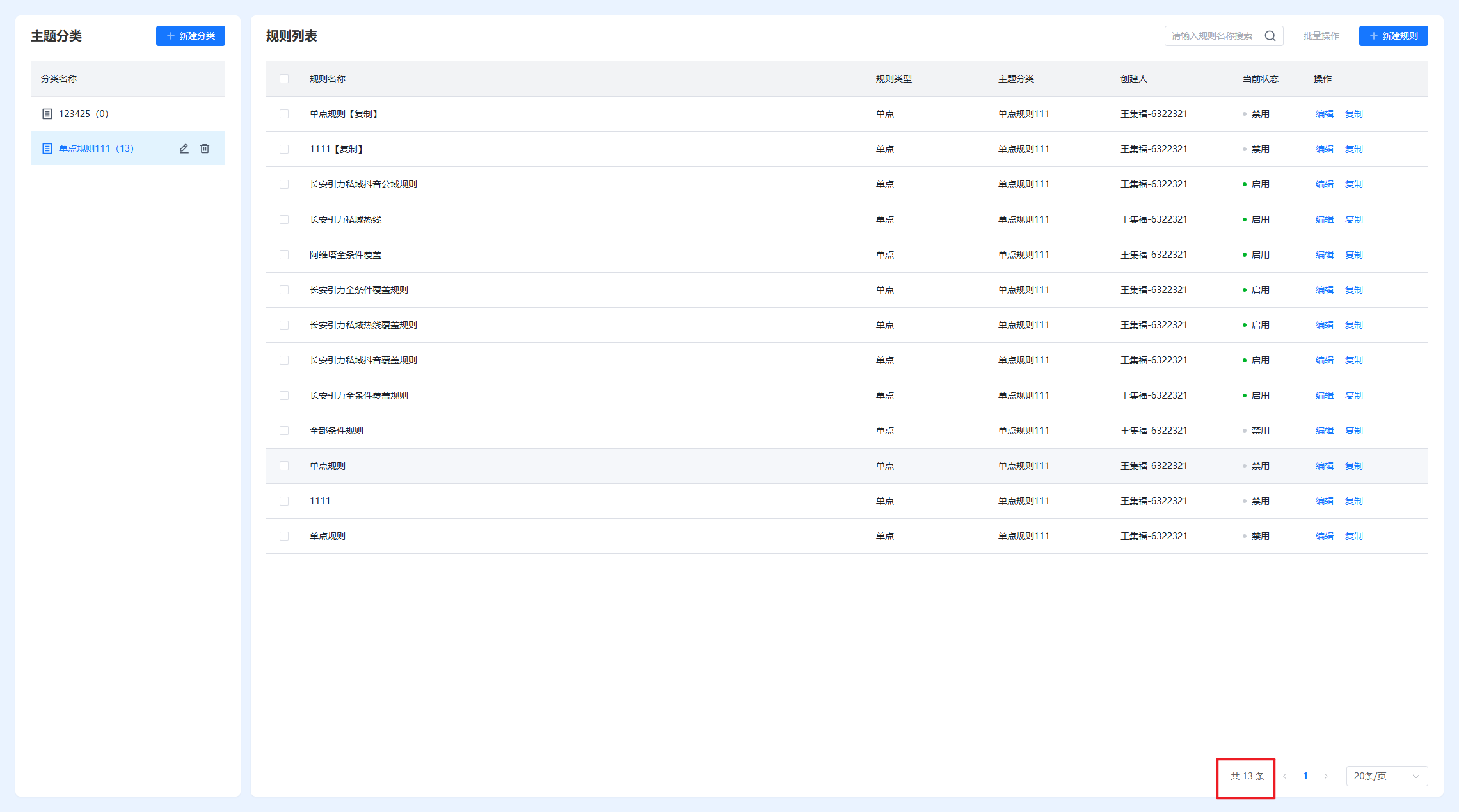Go to next page arrow
The width and height of the screenshot is (1459, 812).
pos(1326,776)
